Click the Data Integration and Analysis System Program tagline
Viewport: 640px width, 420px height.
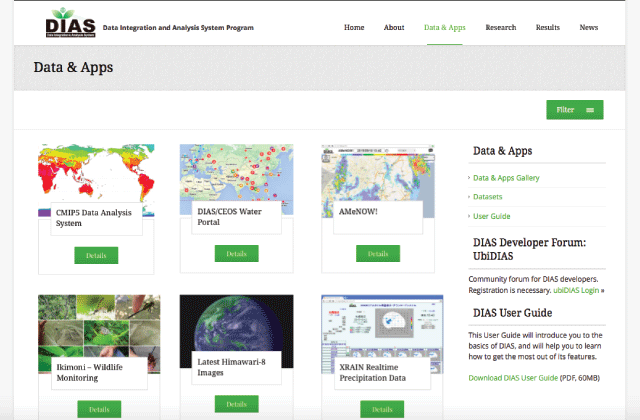[x=178, y=28]
